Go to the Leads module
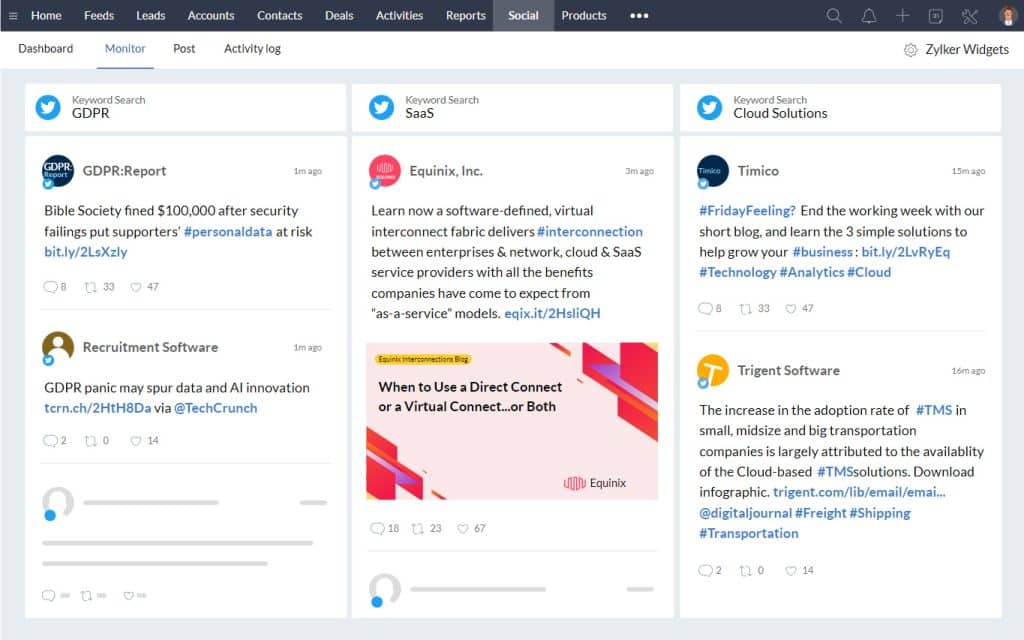Viewport: 1024px width, 640px height. [x=150, y=15]
